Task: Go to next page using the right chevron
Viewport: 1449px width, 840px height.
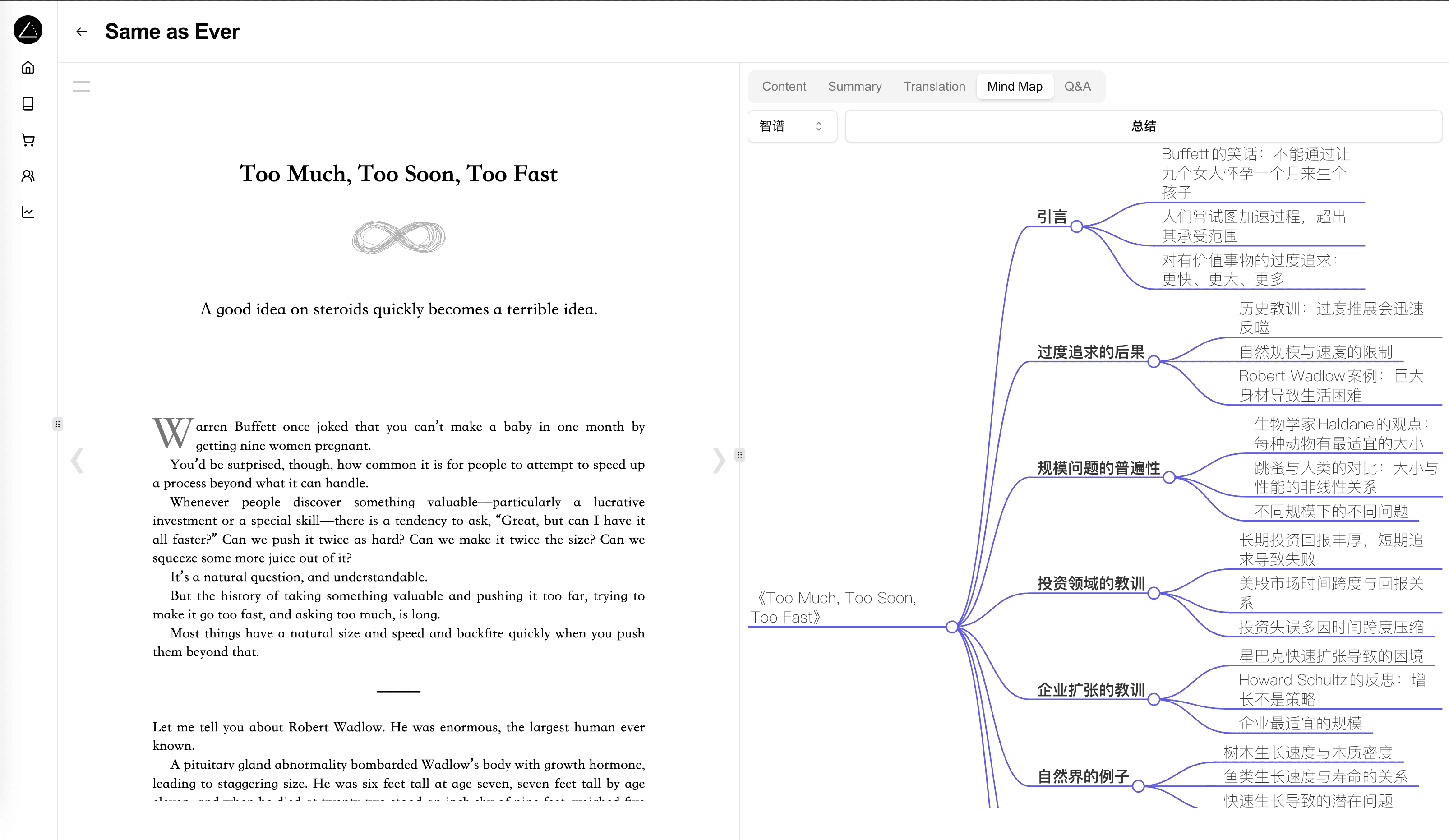Action: pyautogui.click(x=720, y=460)
